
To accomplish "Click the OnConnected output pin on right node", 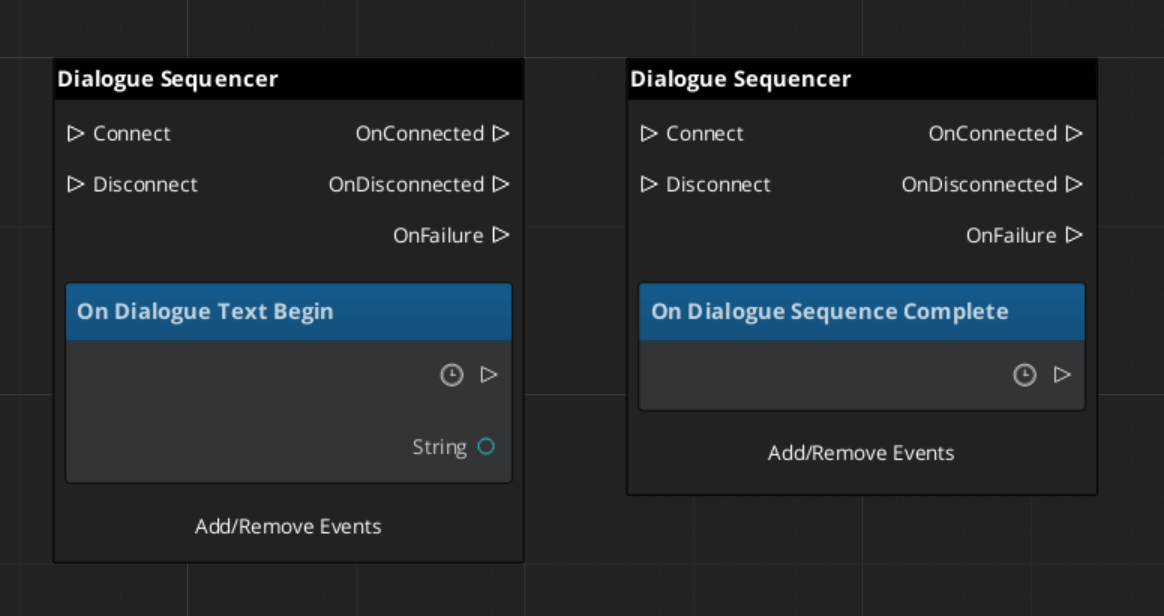I will click(x=1074, y=133).
